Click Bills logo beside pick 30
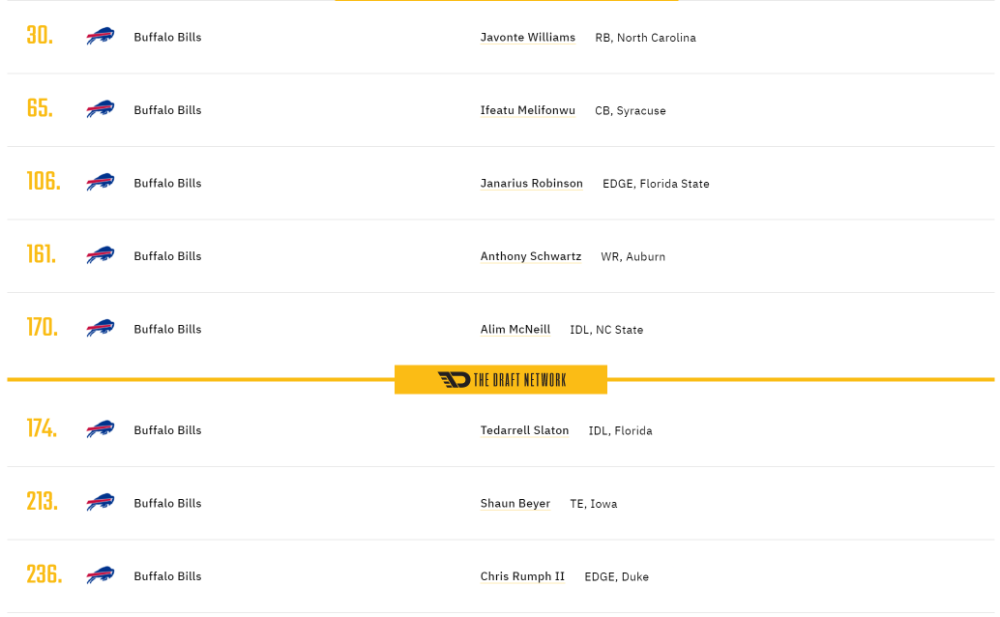1000x617 pixels. (x=100, y=36)
